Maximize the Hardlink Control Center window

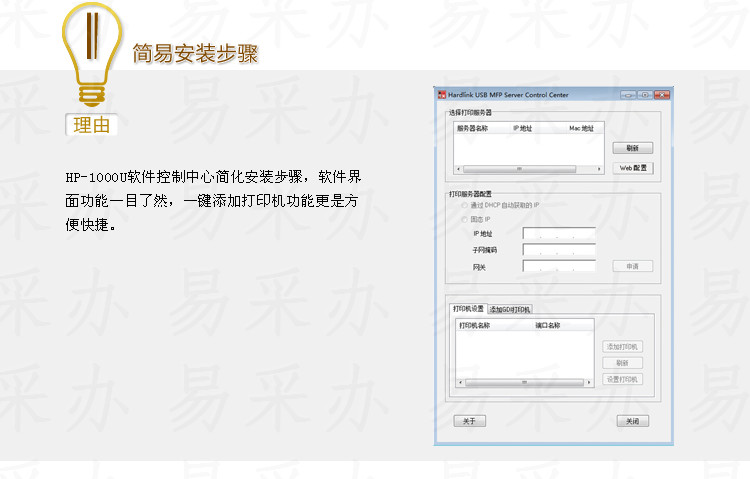[x=645, y=95]
